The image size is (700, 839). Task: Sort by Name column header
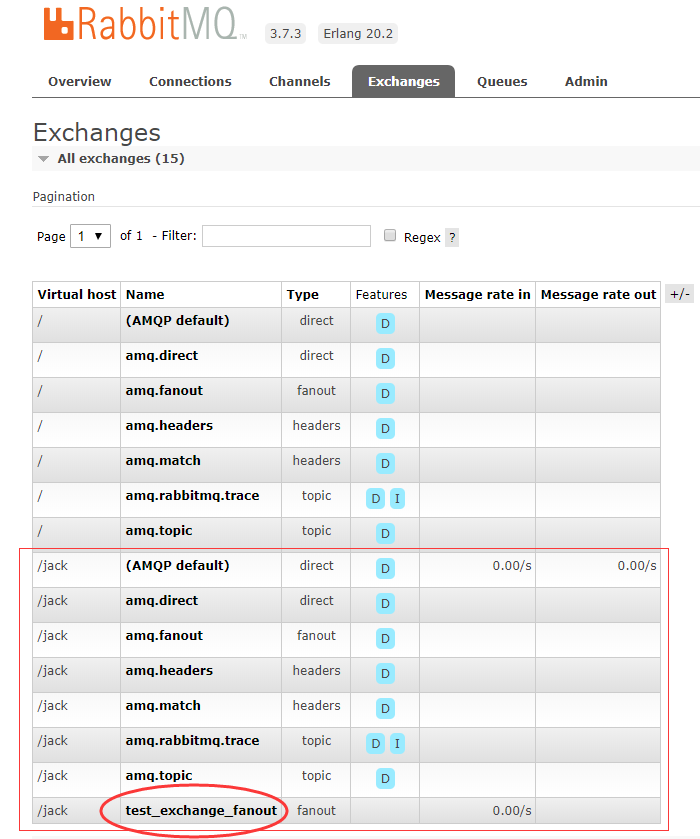(145, 294)
